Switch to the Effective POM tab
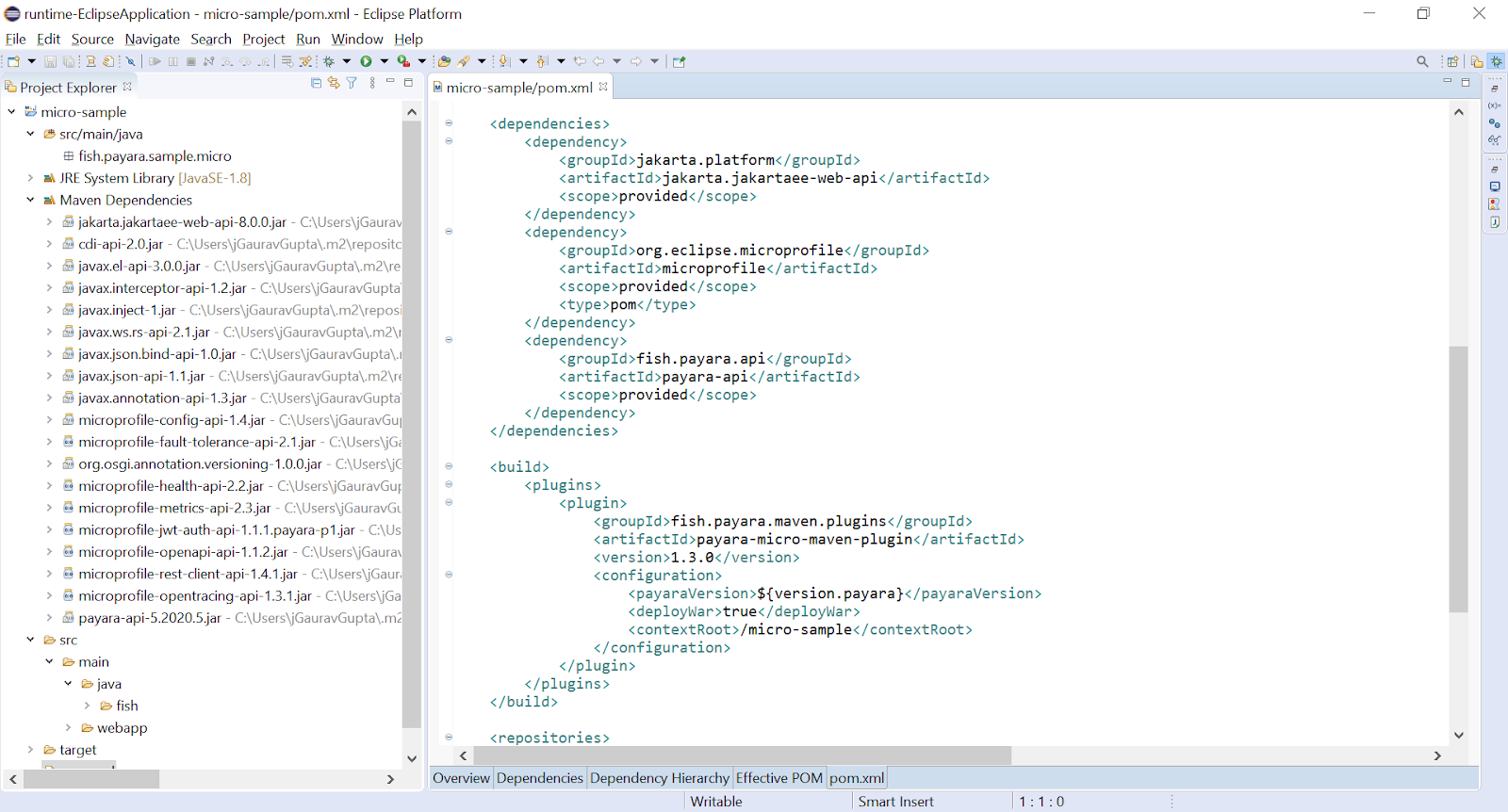This screenshot has width=1508, height=812. coord(779,778)
